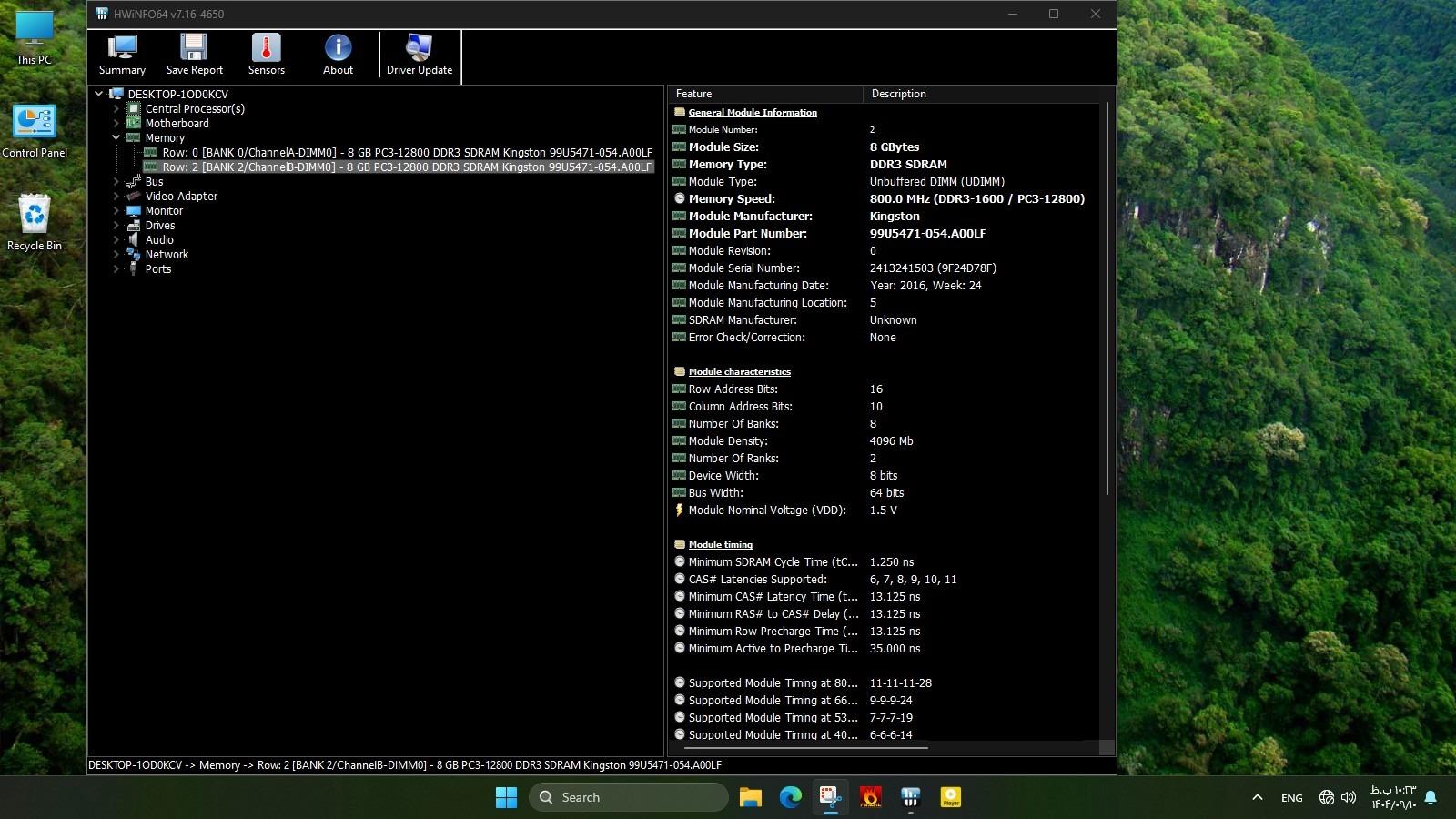Open Driver Update tool

pyautogui.click(x=419, y=55)
